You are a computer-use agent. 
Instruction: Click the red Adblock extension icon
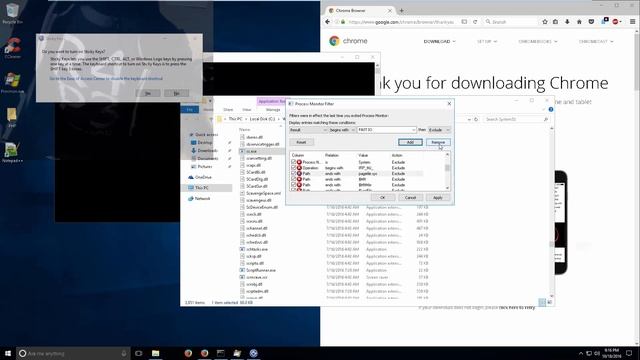pyautogui.click(x=616, y=22)
